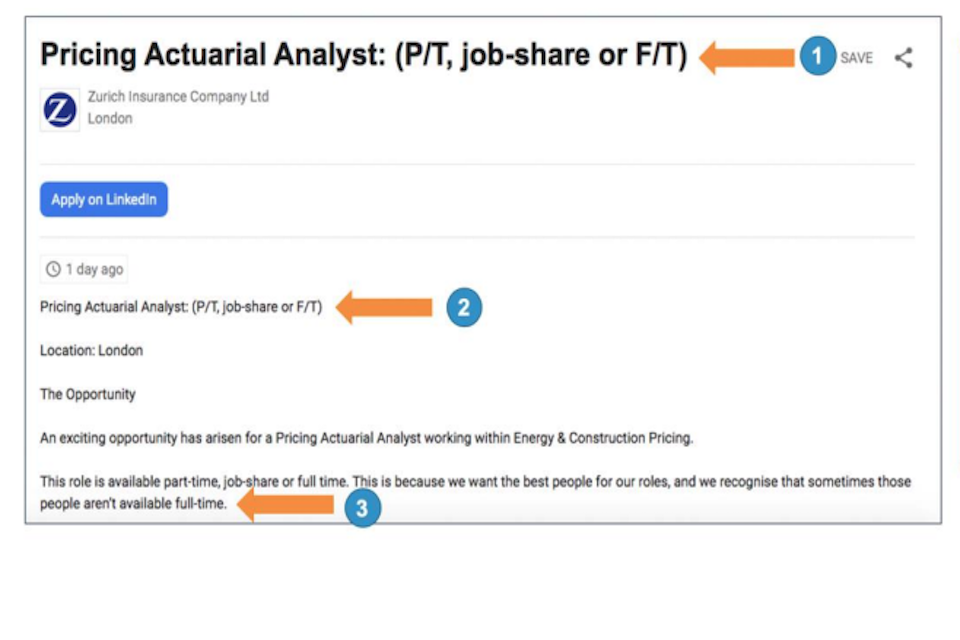The image size is (960, 640).
Task: Click the exciting opportunity paragraph
Action: tap(366, 438)
